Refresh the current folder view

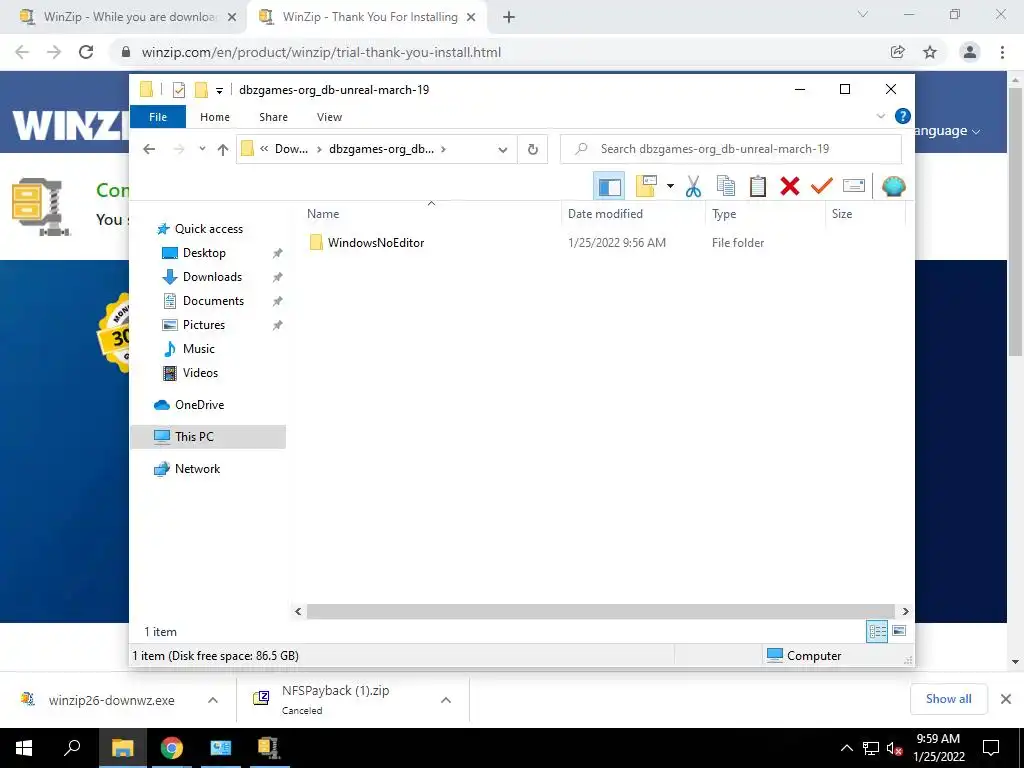point(533,150)
